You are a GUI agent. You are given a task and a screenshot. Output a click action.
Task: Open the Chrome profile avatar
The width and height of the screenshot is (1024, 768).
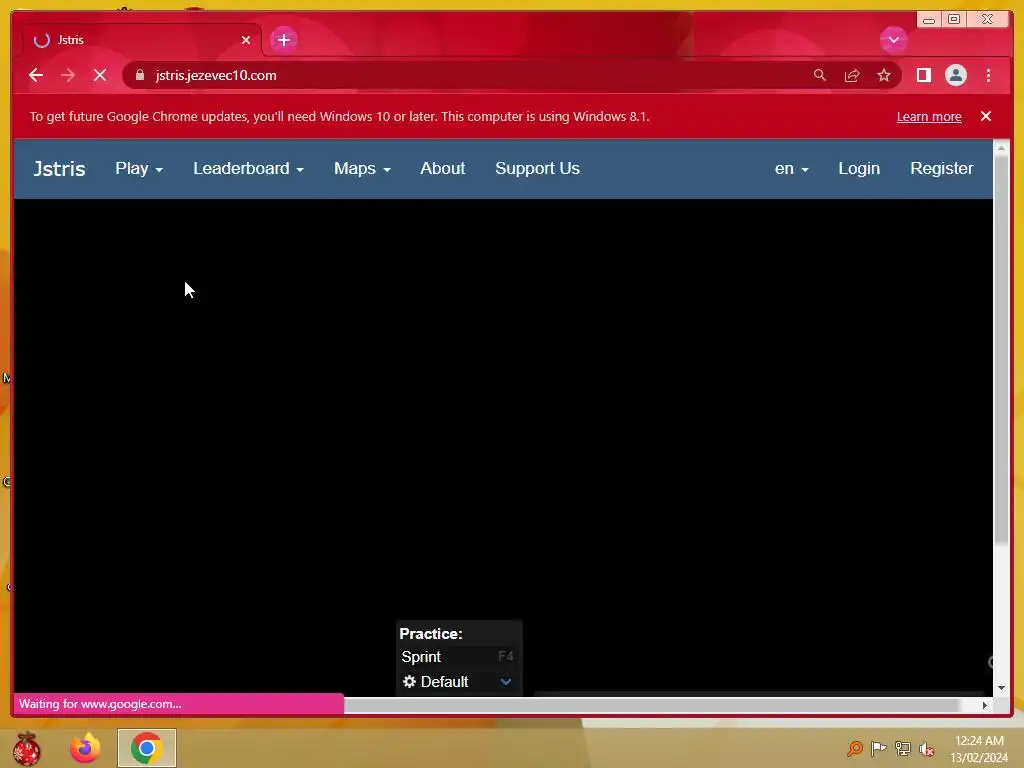(955, 75)
